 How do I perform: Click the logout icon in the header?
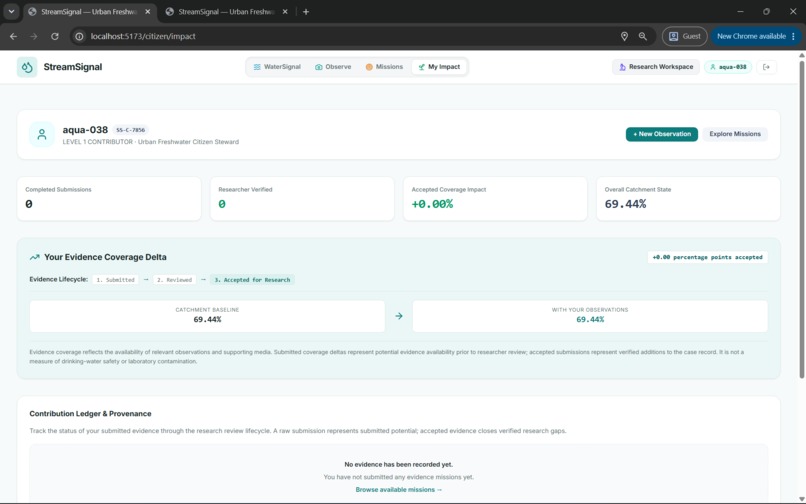766,67
